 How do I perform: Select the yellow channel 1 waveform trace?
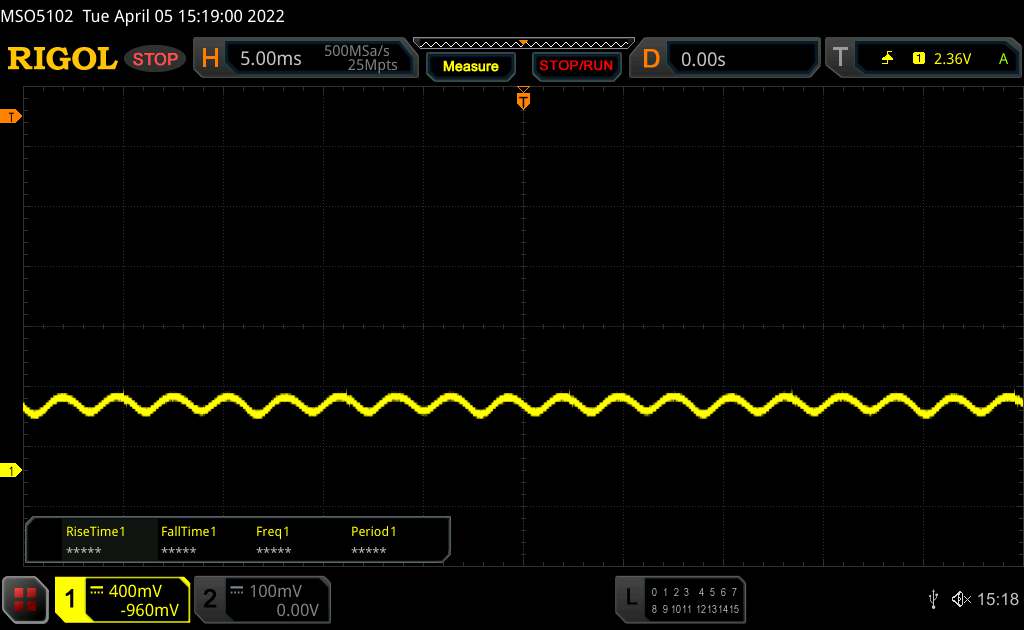(523, 405)
